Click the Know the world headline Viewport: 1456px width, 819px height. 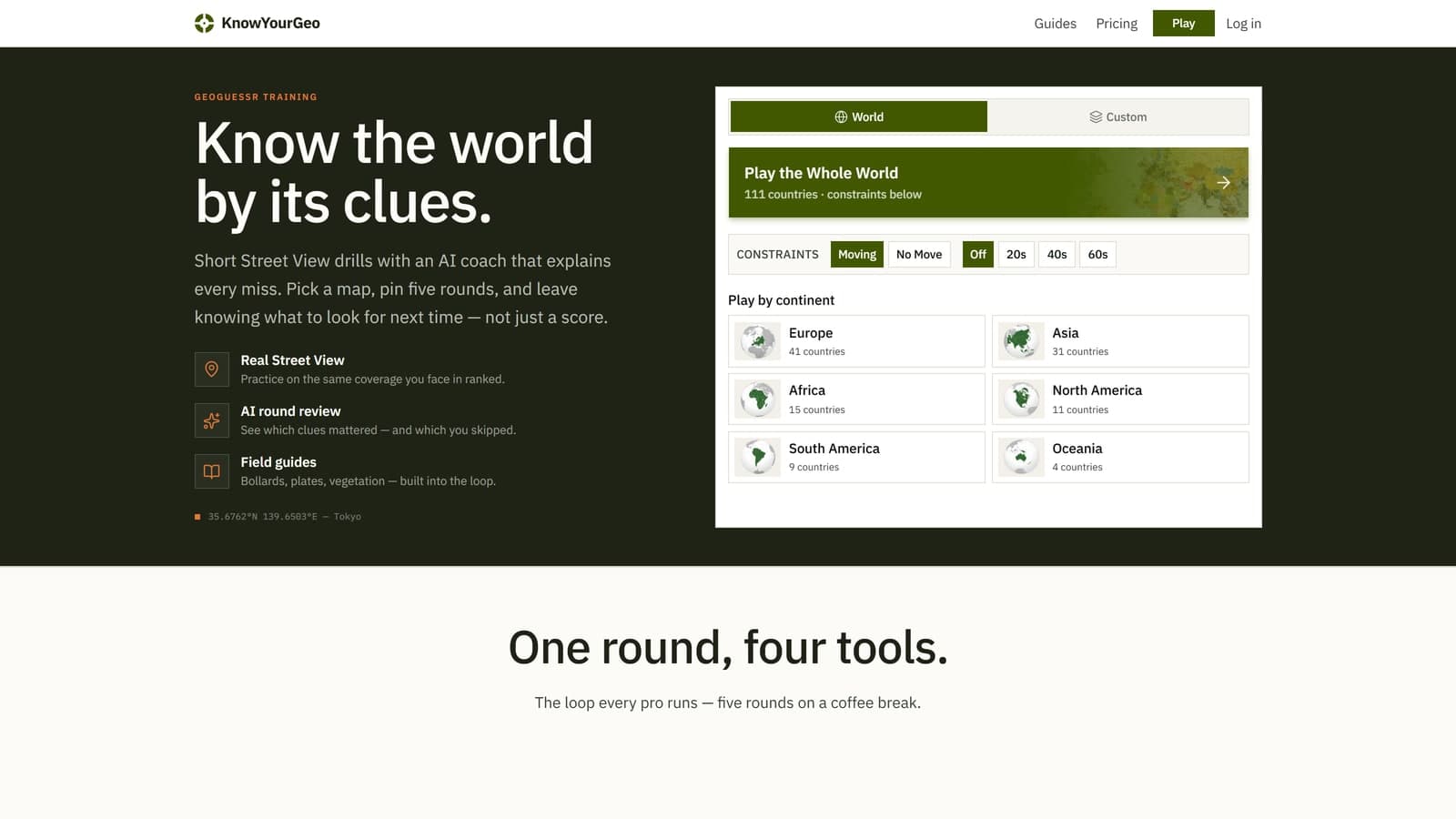(394, 172)
